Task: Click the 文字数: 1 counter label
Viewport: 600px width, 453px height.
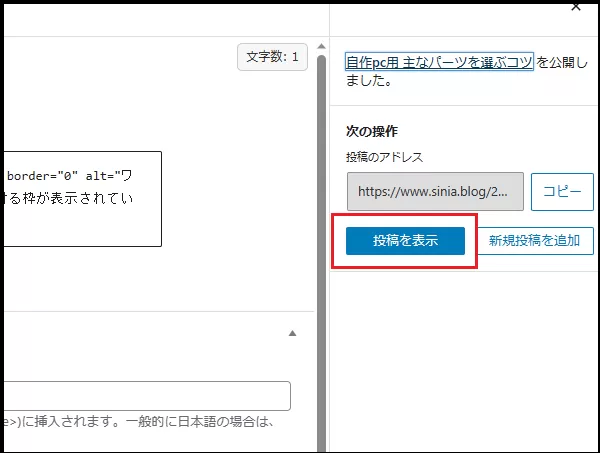Action: (x=272, y=57)
